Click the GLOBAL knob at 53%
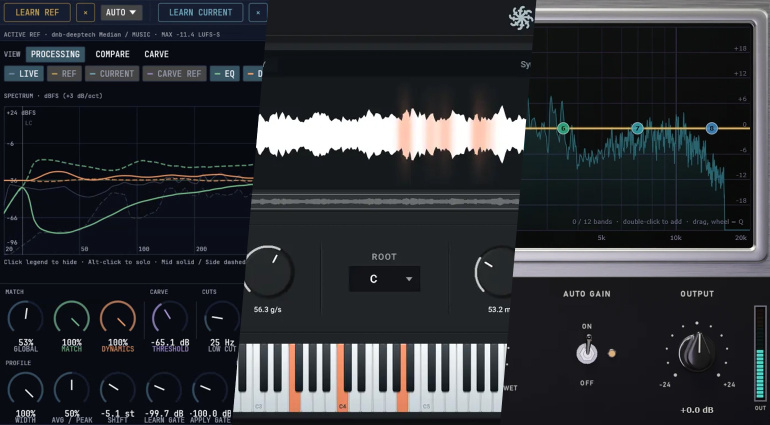This screenshot has width=770, height=425. [x=26, y=317]
